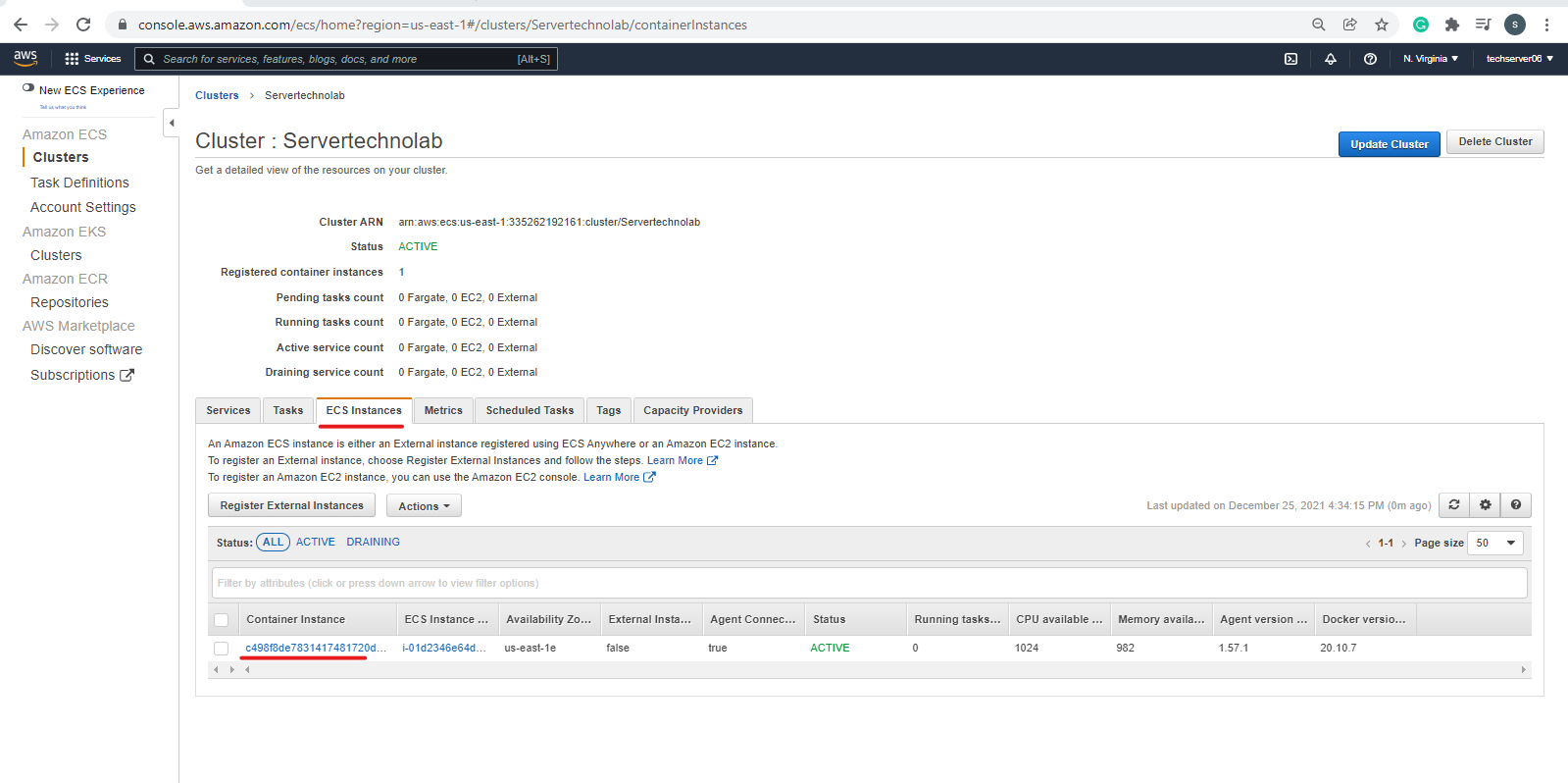Go back with browser back arrow
1568x783 pixels.
21,25
